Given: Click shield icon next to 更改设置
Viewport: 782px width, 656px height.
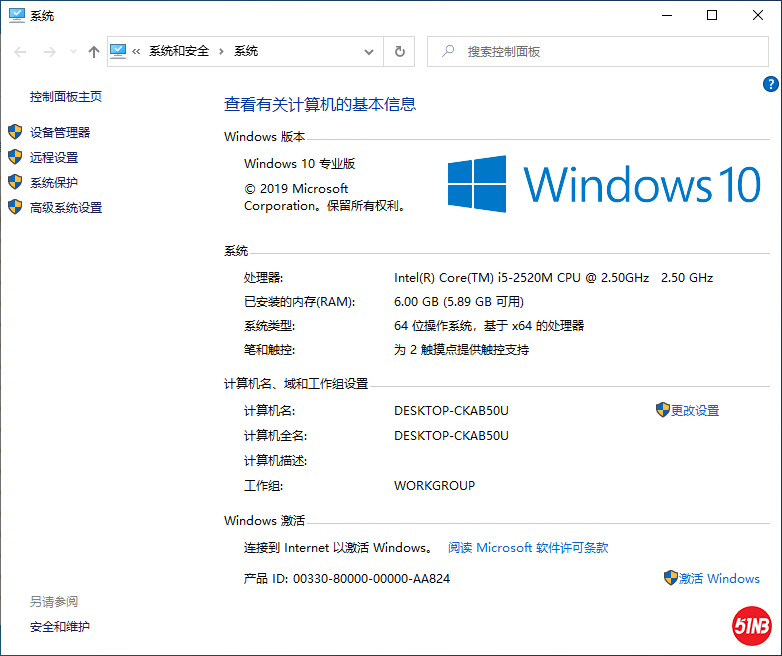Looking at the screenshot, I should click(x=662, y=410).
